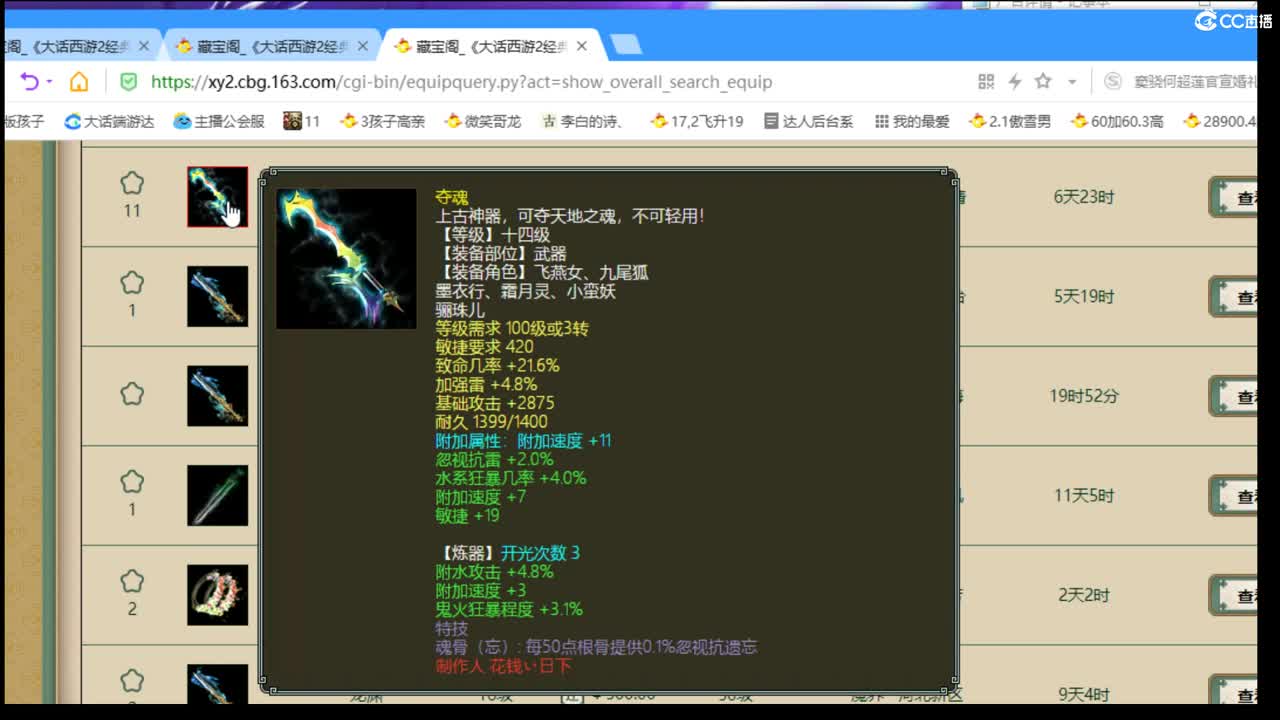
Task: Open the dropdown beside the back arrow
Action: click(x=47, y=83)
